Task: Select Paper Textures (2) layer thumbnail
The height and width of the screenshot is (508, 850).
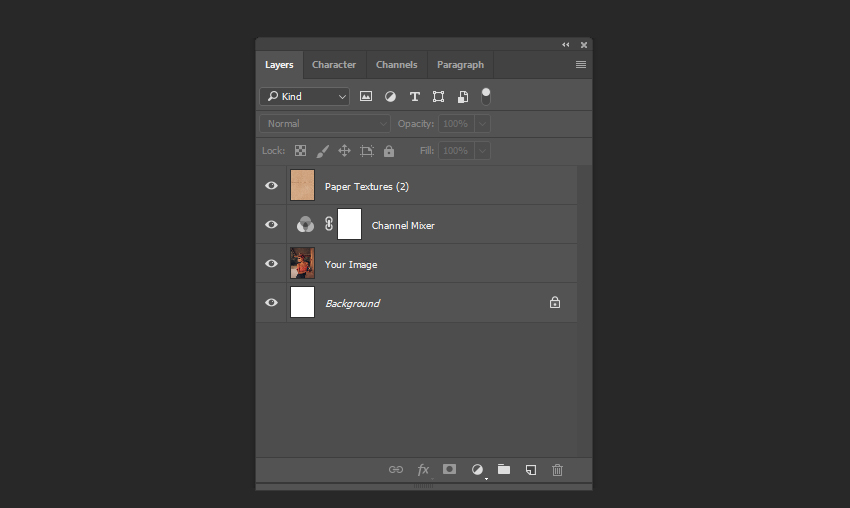Action: [x=302, y=185]
